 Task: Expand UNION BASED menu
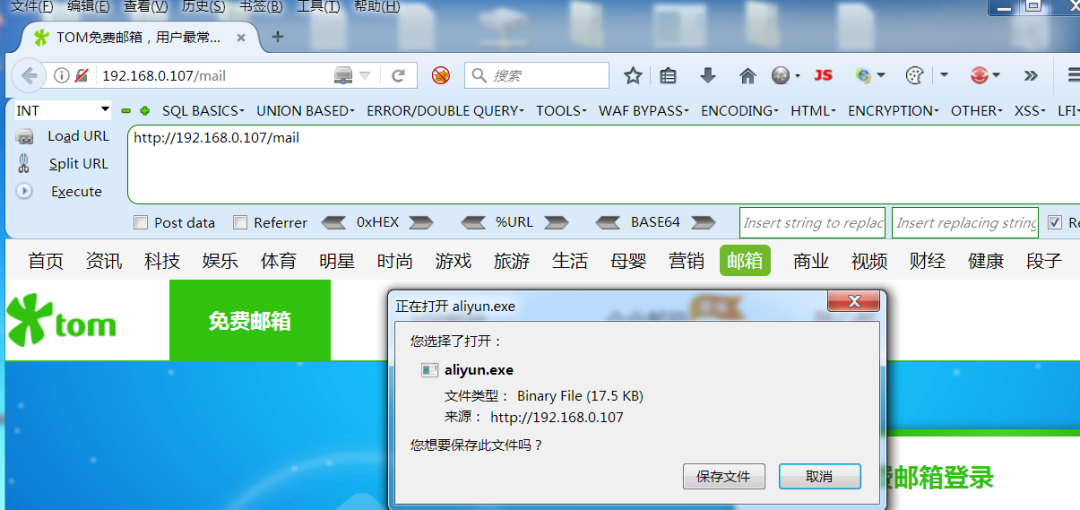(x=306, y=110)
